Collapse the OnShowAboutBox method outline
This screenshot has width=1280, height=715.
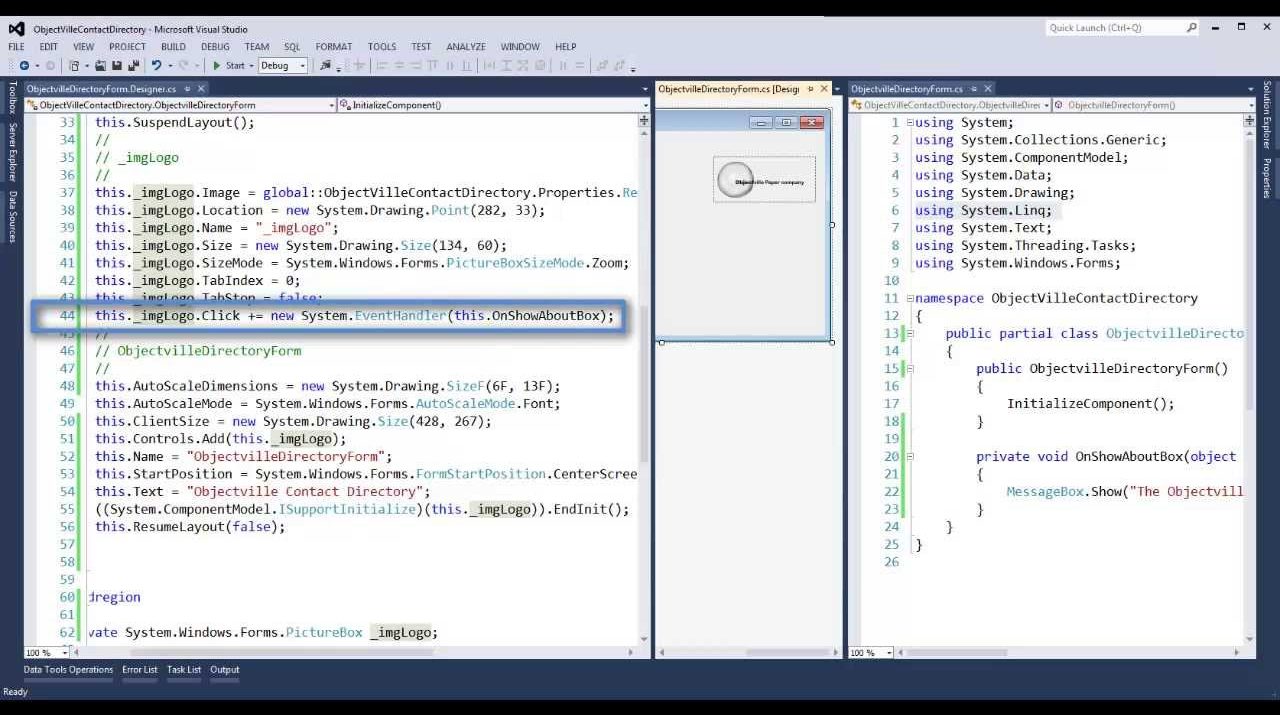point(909,456)
